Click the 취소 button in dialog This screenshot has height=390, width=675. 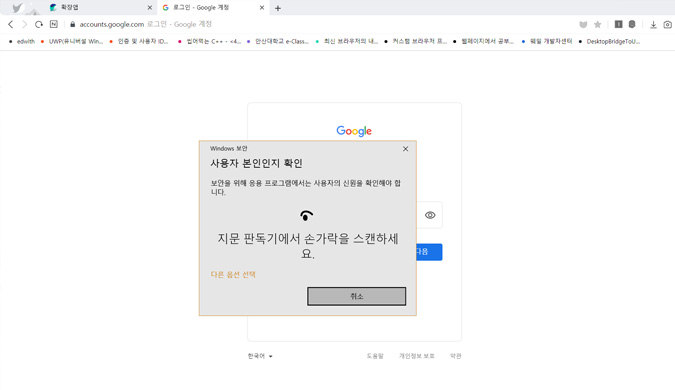tap(356, 296)
